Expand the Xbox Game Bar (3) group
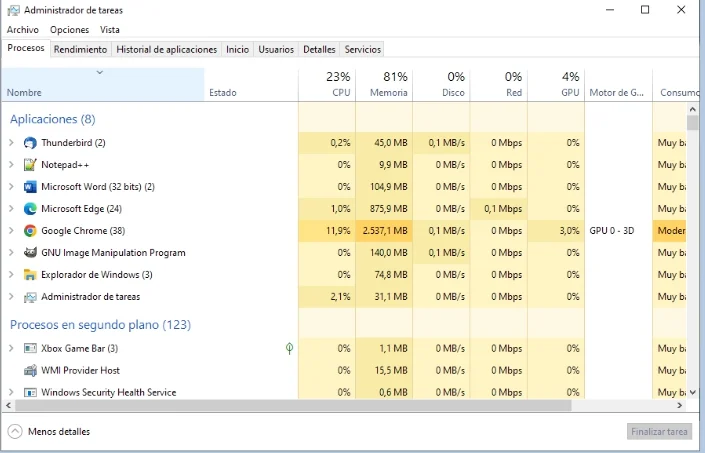Image resolution: width=705 pixels, height=453 pixels. pyautogui.click(x=11, y=348)
